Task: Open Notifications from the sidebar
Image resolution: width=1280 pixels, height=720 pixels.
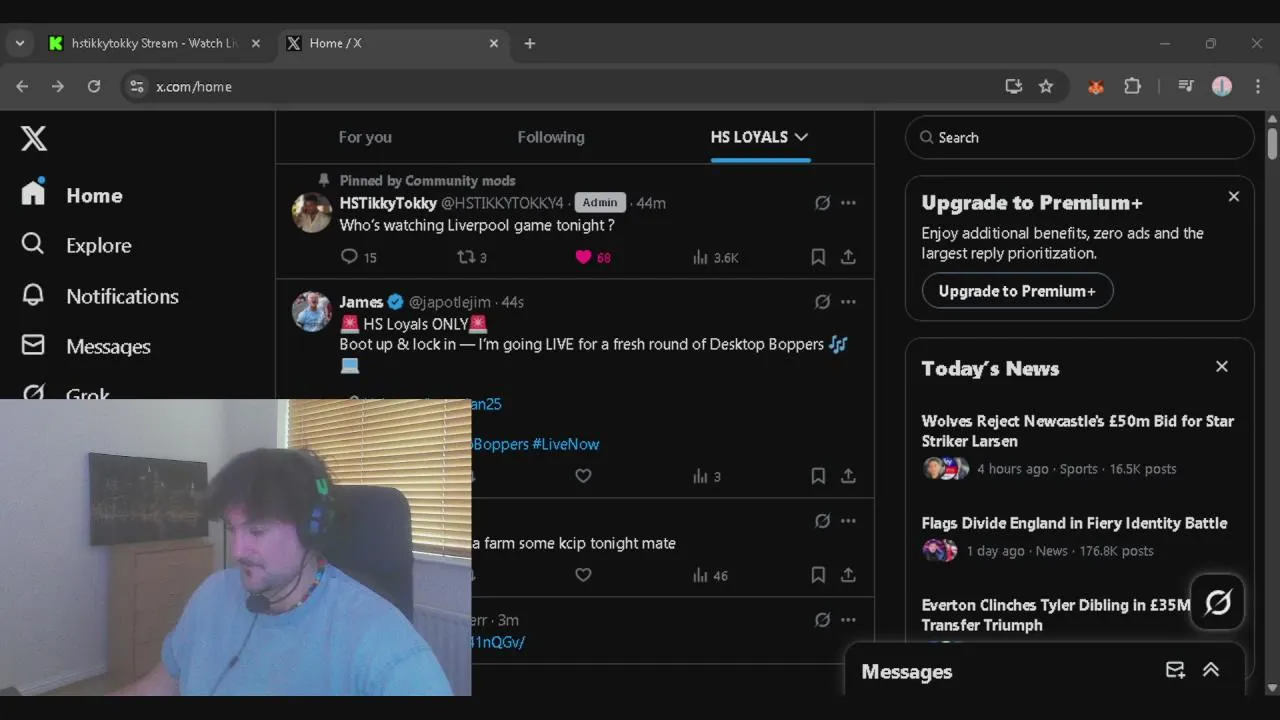Action: (100, 296)
